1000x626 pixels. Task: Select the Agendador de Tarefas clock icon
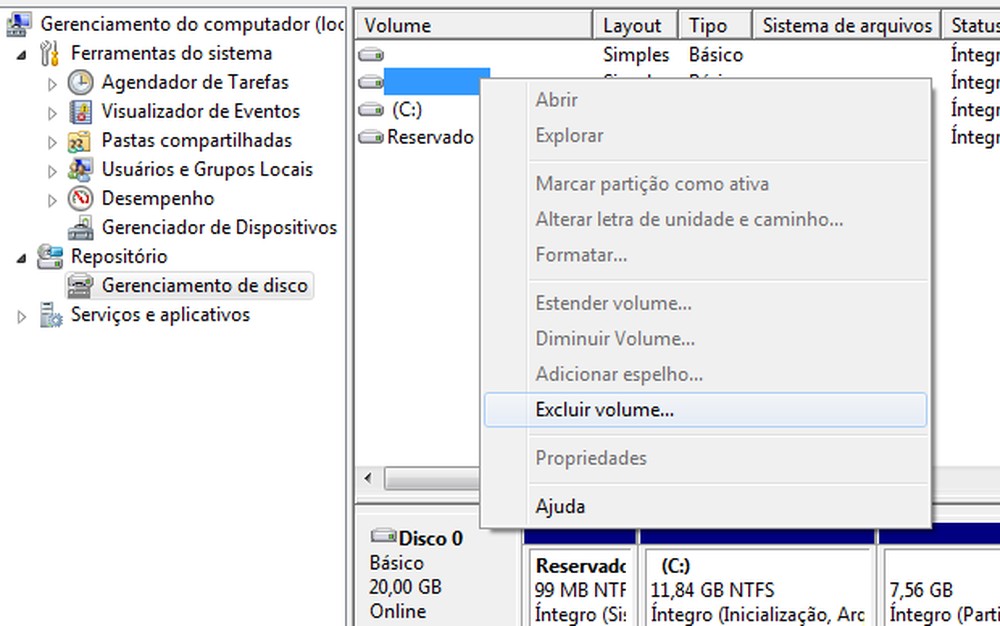[78, 83]
